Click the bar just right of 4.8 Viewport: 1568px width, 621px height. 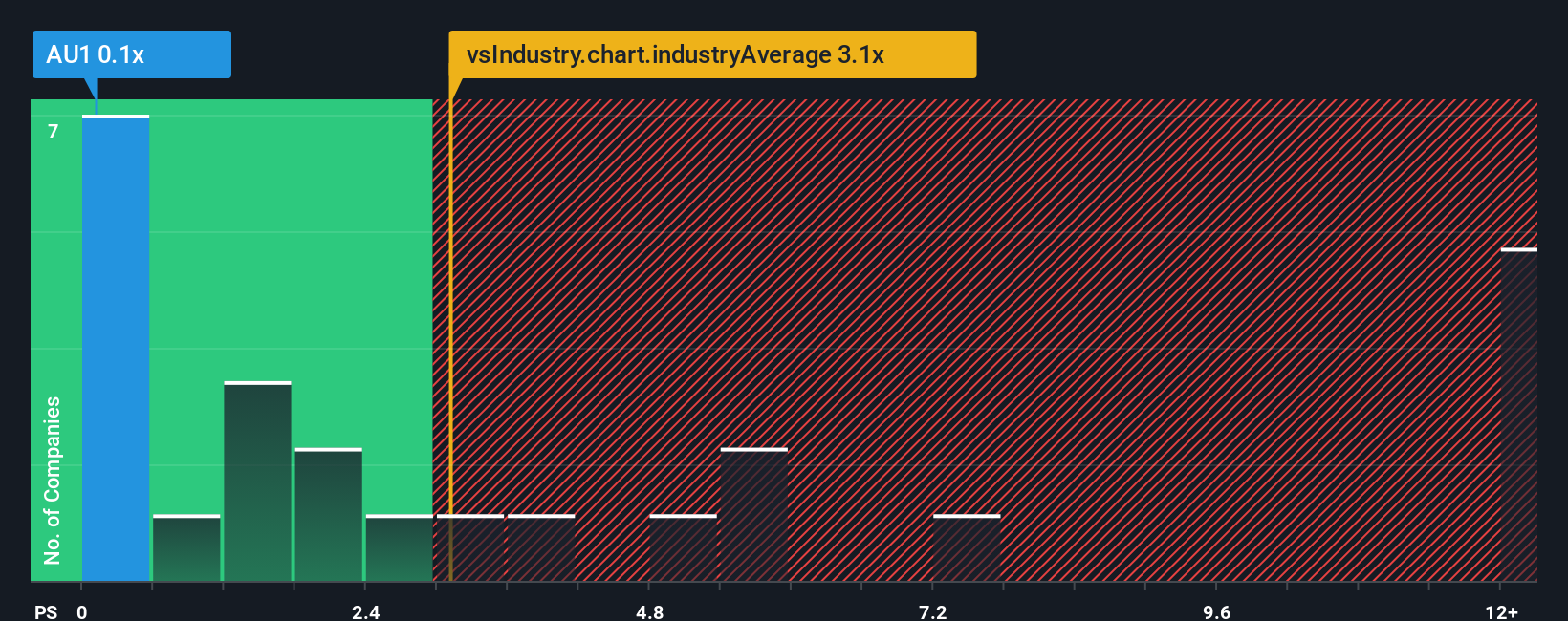point(683,547)
